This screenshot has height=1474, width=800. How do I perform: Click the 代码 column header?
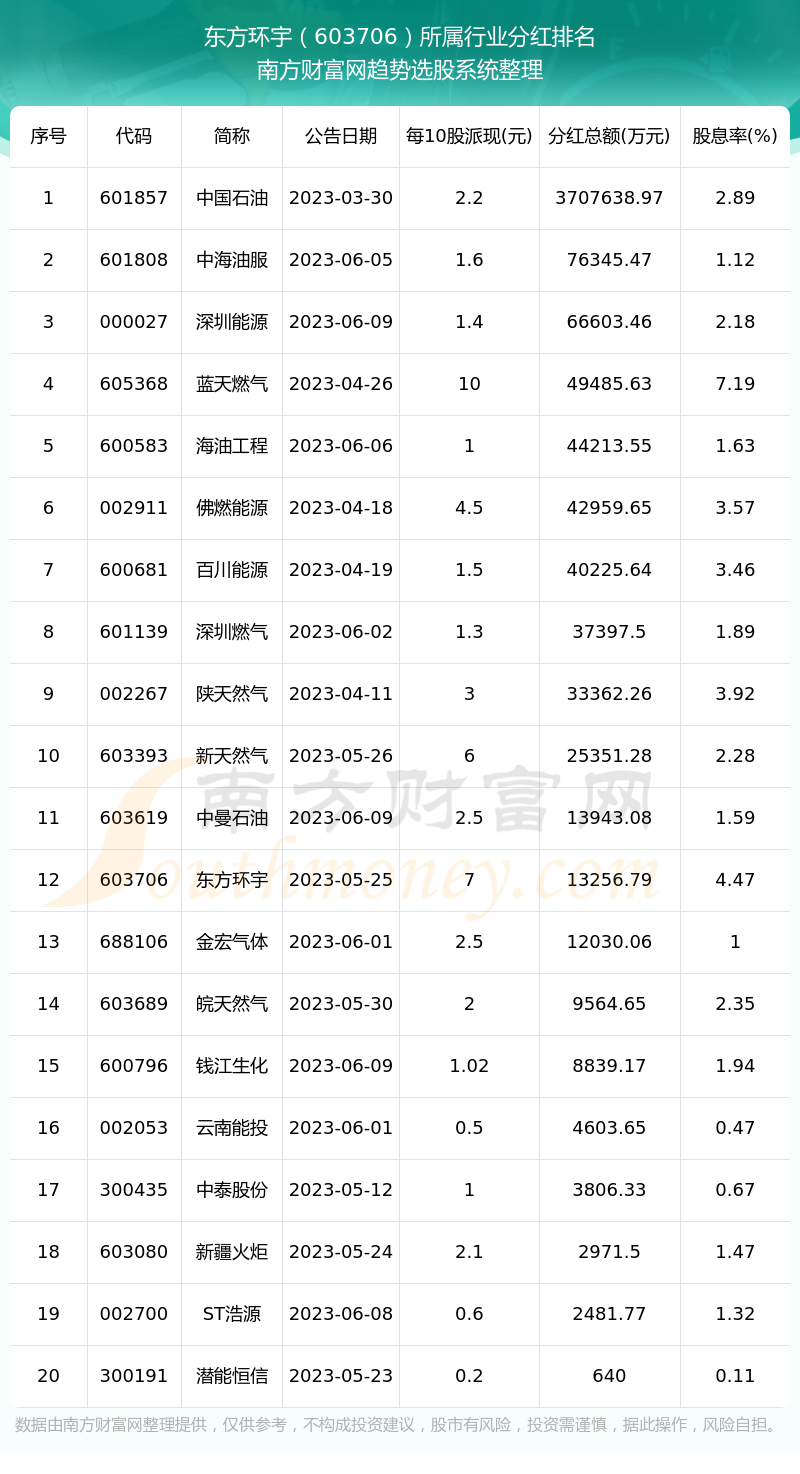click(x=134, y=136)
